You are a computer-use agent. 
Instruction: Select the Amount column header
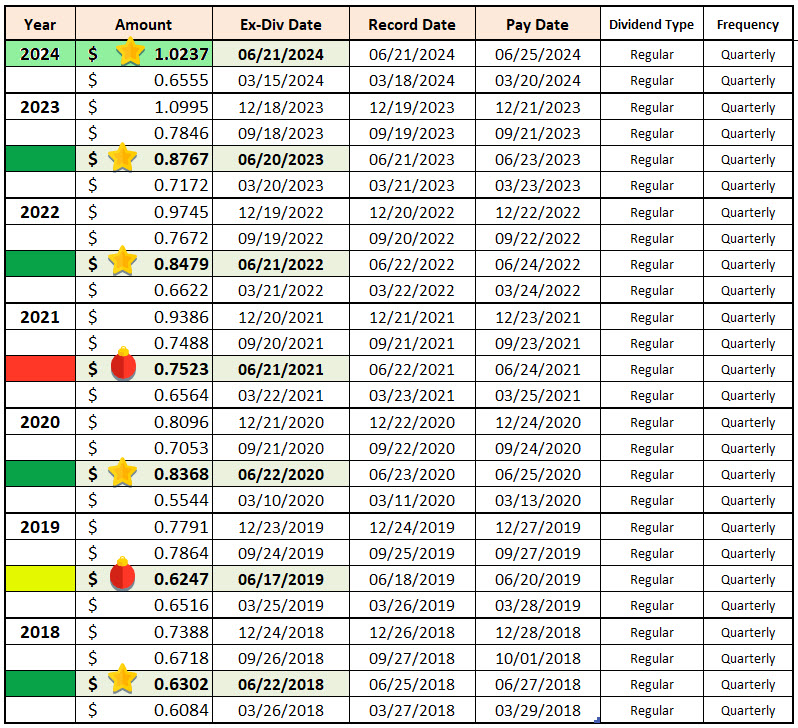pyautogui.click(x=143, y=24)
